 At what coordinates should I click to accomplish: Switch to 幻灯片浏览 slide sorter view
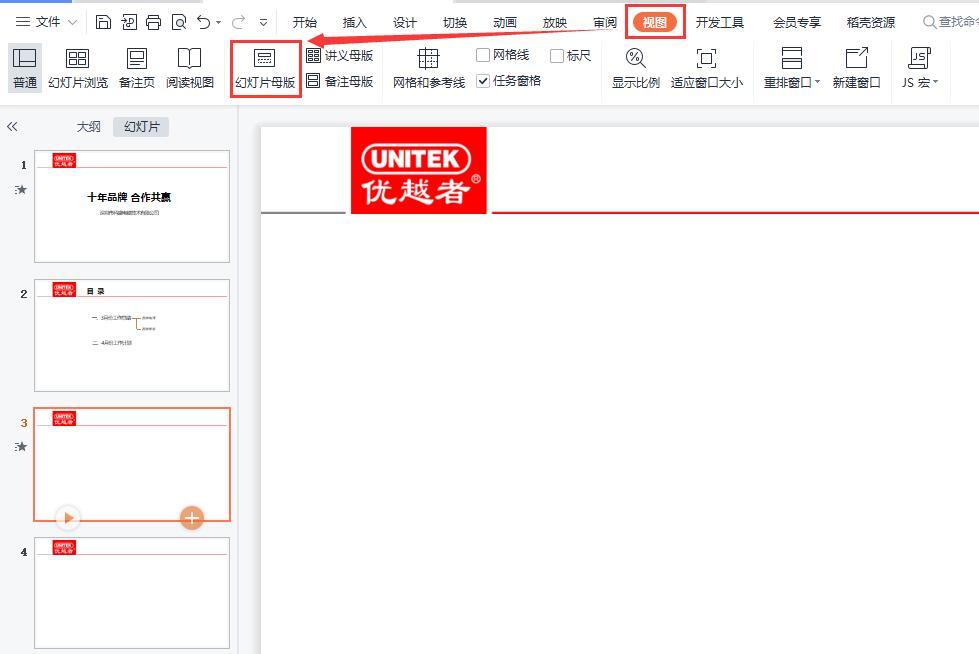(x=77, y=67)
